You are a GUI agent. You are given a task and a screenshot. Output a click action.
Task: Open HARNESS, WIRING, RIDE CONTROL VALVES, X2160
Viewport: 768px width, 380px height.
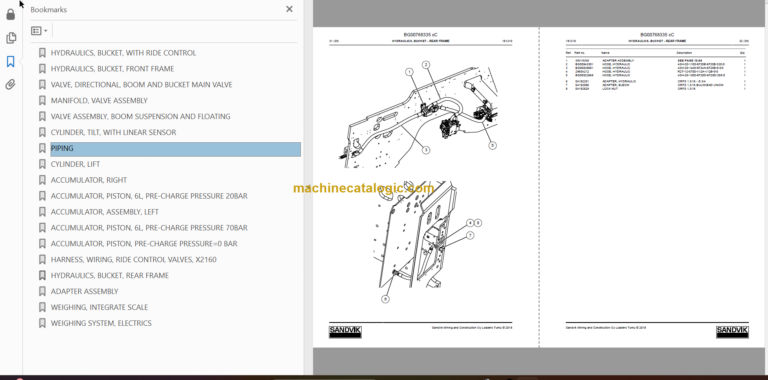pos(134,260)
